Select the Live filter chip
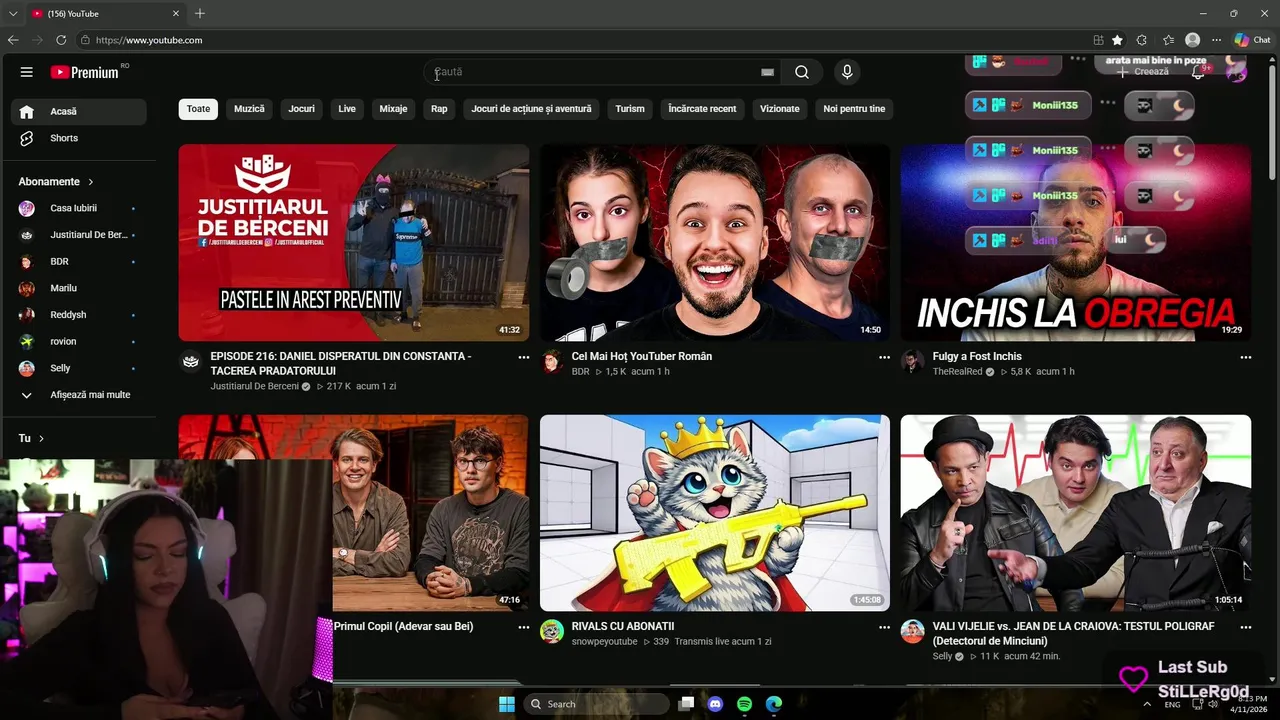This screenshot has height=720, width=1280. 347,109
